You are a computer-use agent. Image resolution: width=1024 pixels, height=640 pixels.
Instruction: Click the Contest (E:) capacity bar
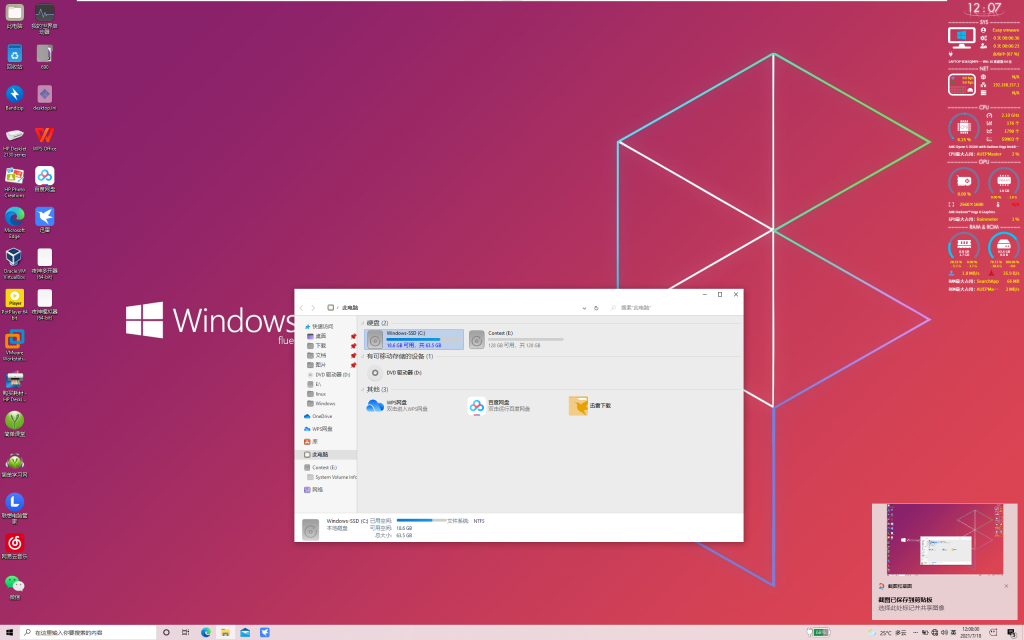(x=526, y=340)
